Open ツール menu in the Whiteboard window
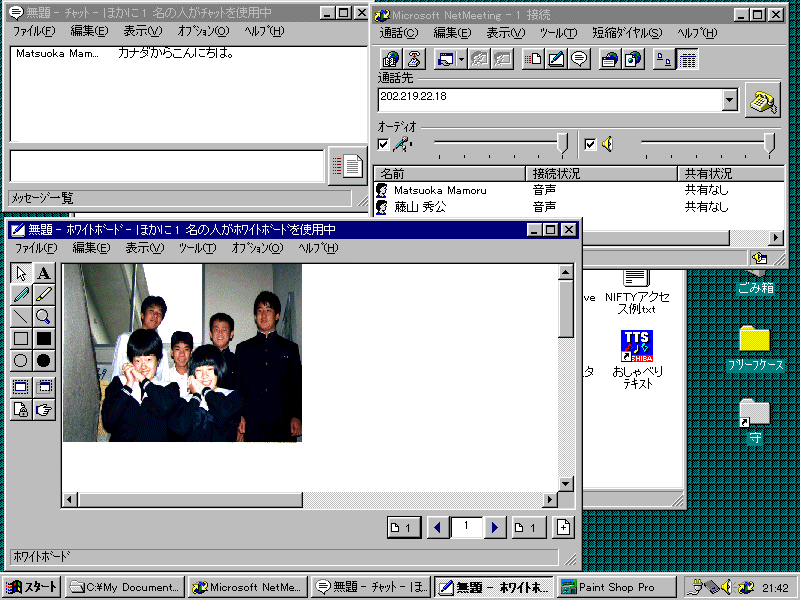The width and height of the screenshot is (800, 600). click(197, 248)
